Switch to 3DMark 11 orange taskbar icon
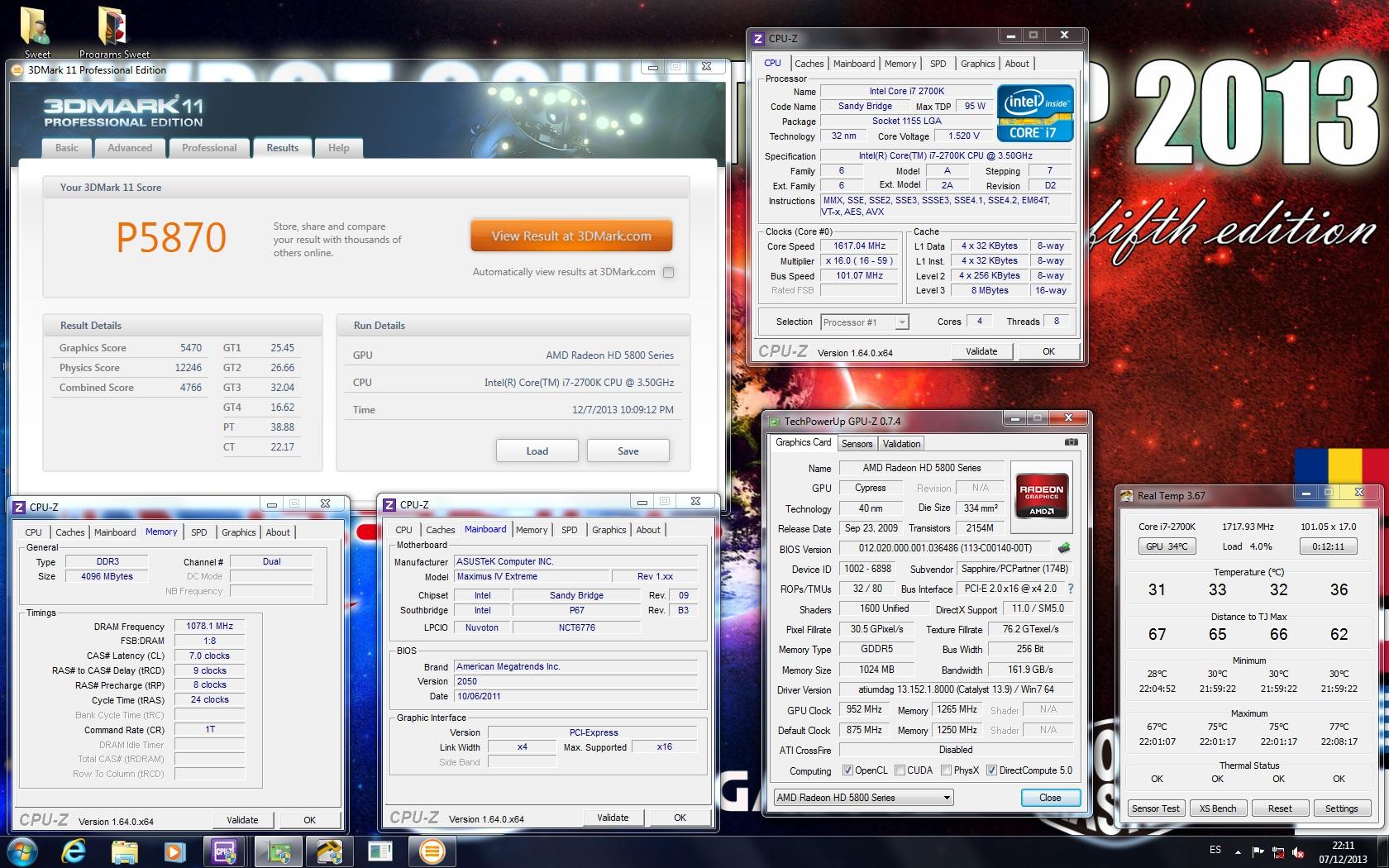The image size is (1389, 868). 432,851
